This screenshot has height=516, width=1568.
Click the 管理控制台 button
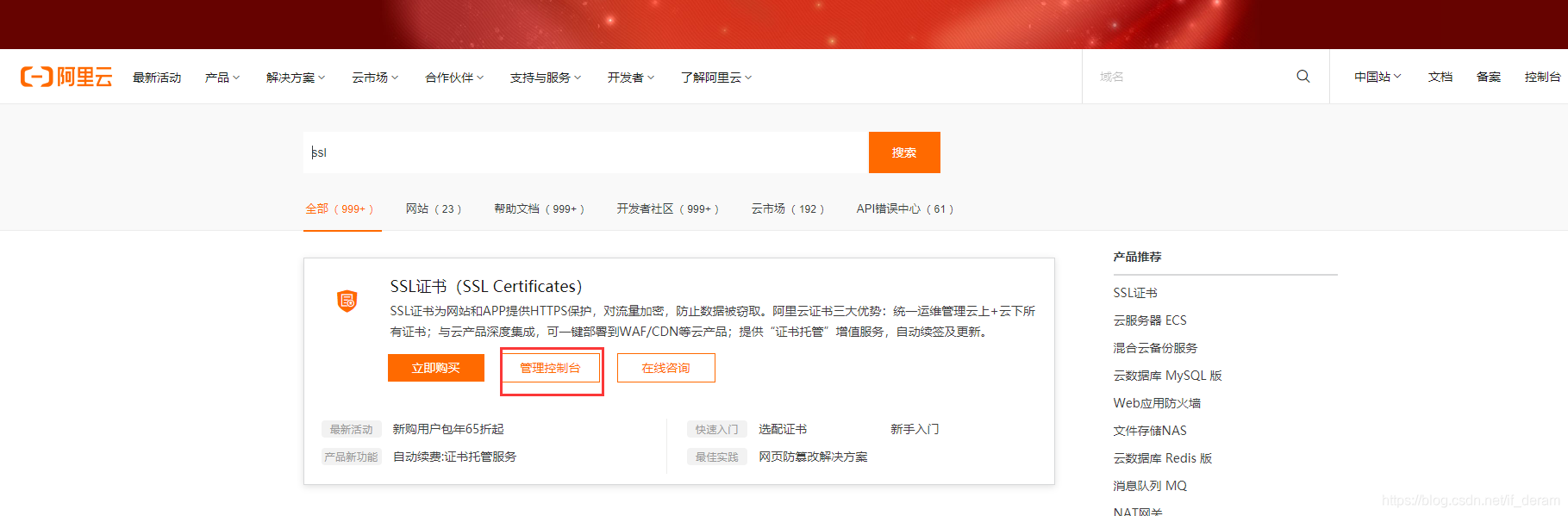coord(550,368)
